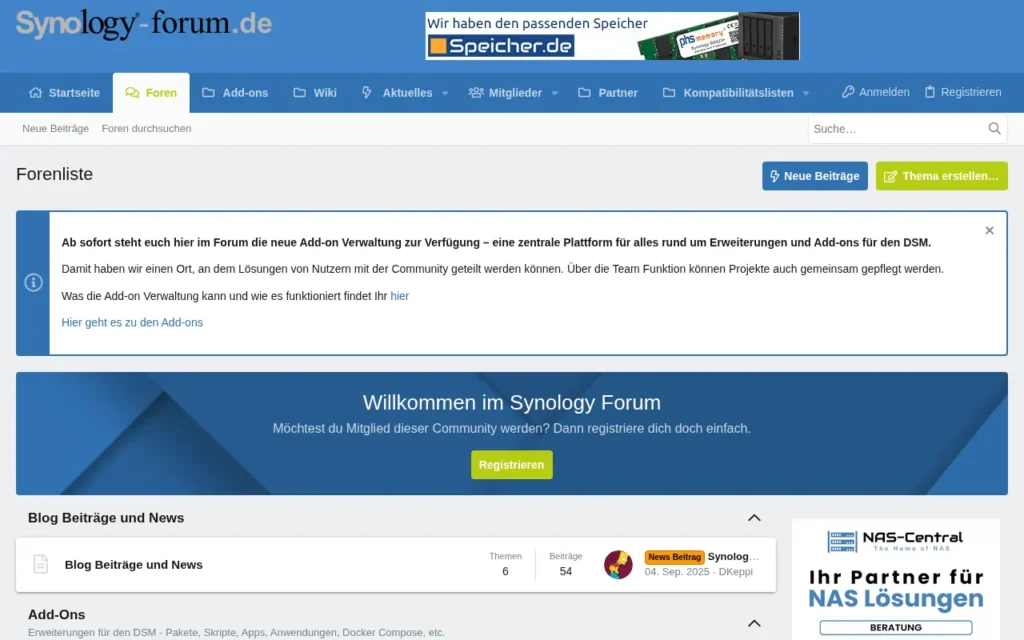The image size is (1024, 640).
Task: Click the blue Neue Beiträge button
Action: point(814,176)
